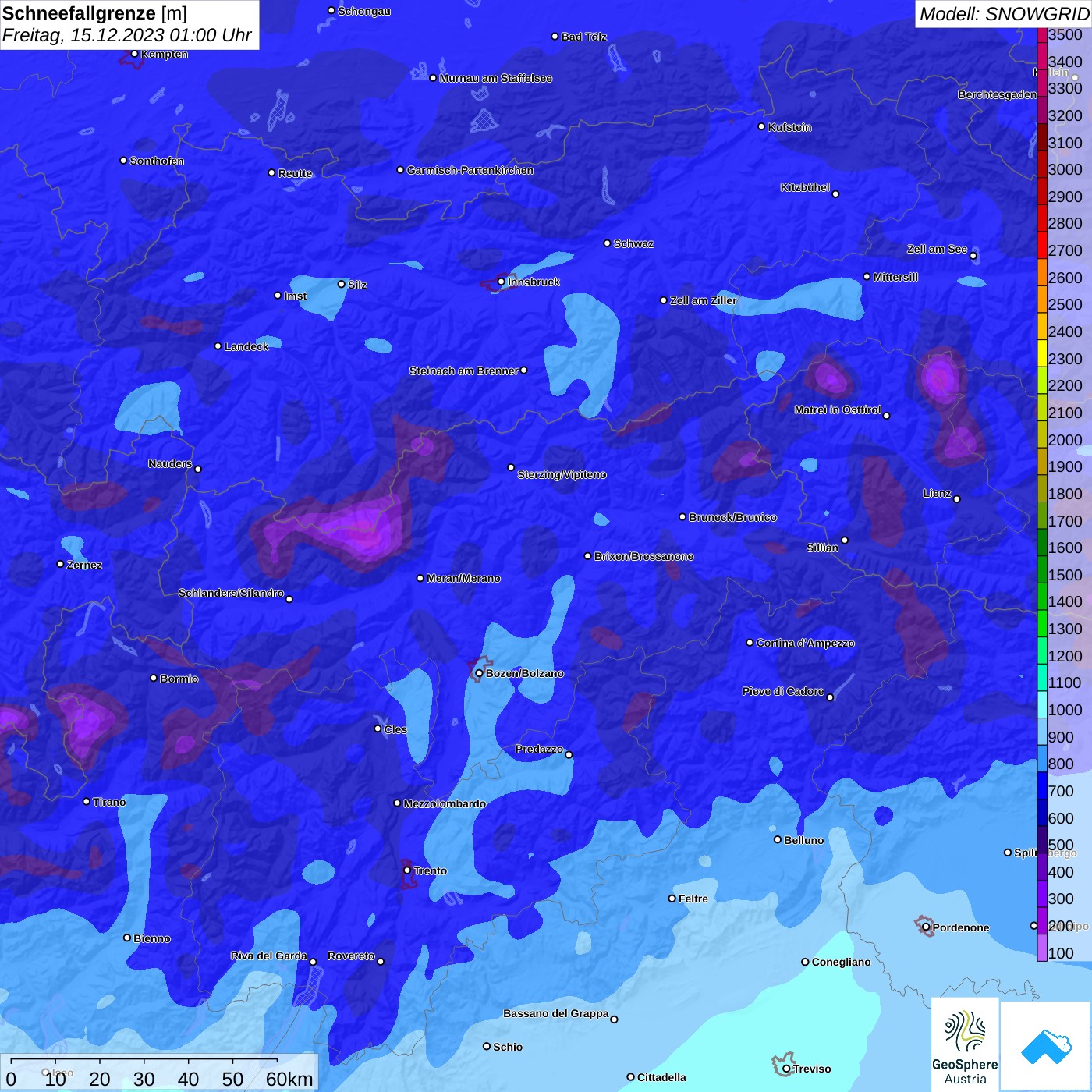Image resolution: width=1092 pixels, height=1092 pixels.
Task: Click the 'Mittersill' label
Action: (895, 277)
